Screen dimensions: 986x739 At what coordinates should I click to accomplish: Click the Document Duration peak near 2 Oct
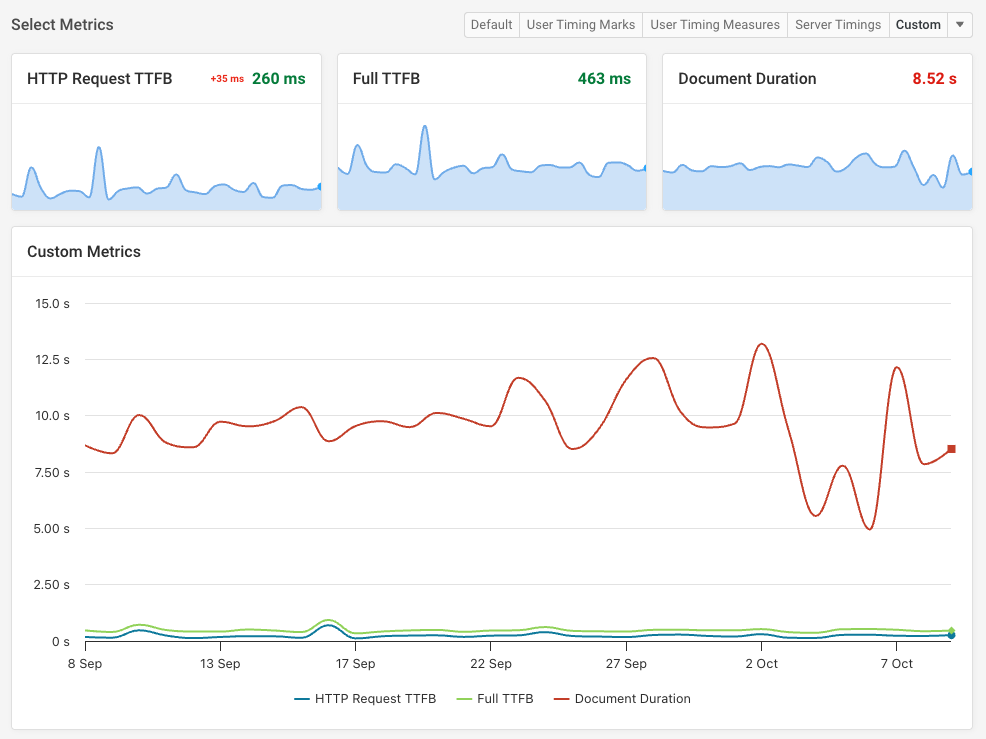[762, 344]
